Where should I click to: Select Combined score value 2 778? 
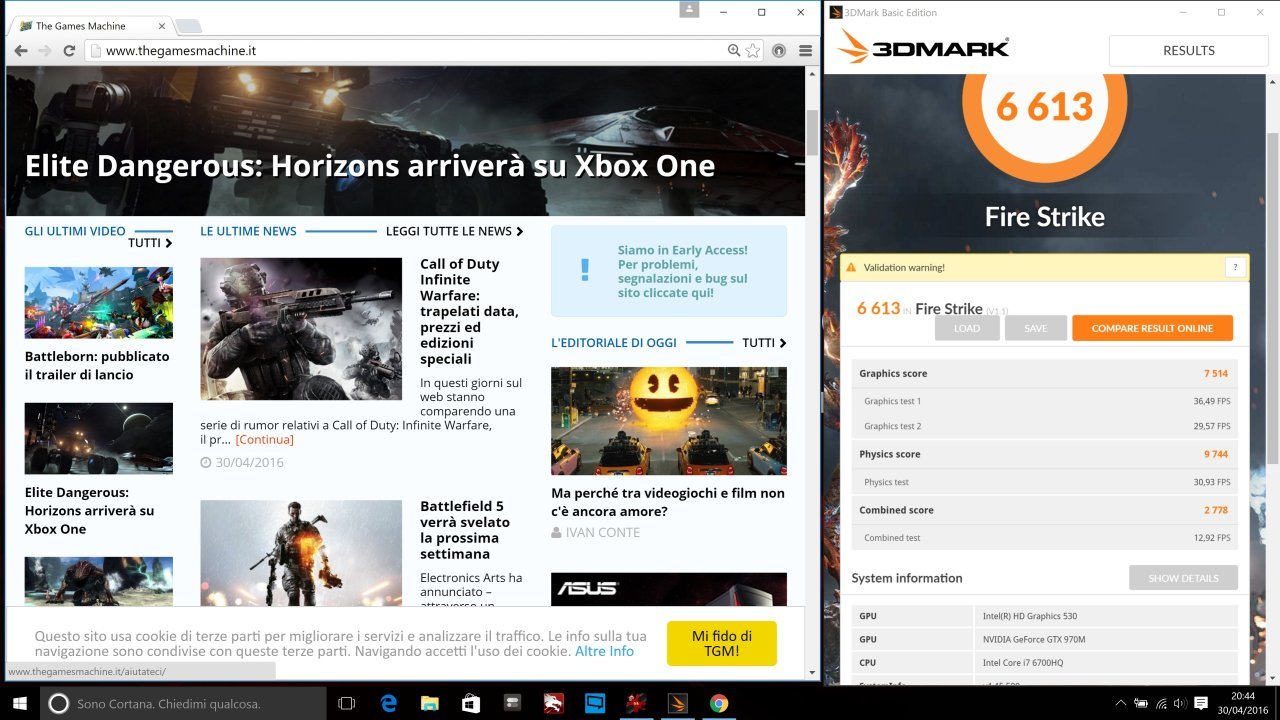coord(1216,510)
